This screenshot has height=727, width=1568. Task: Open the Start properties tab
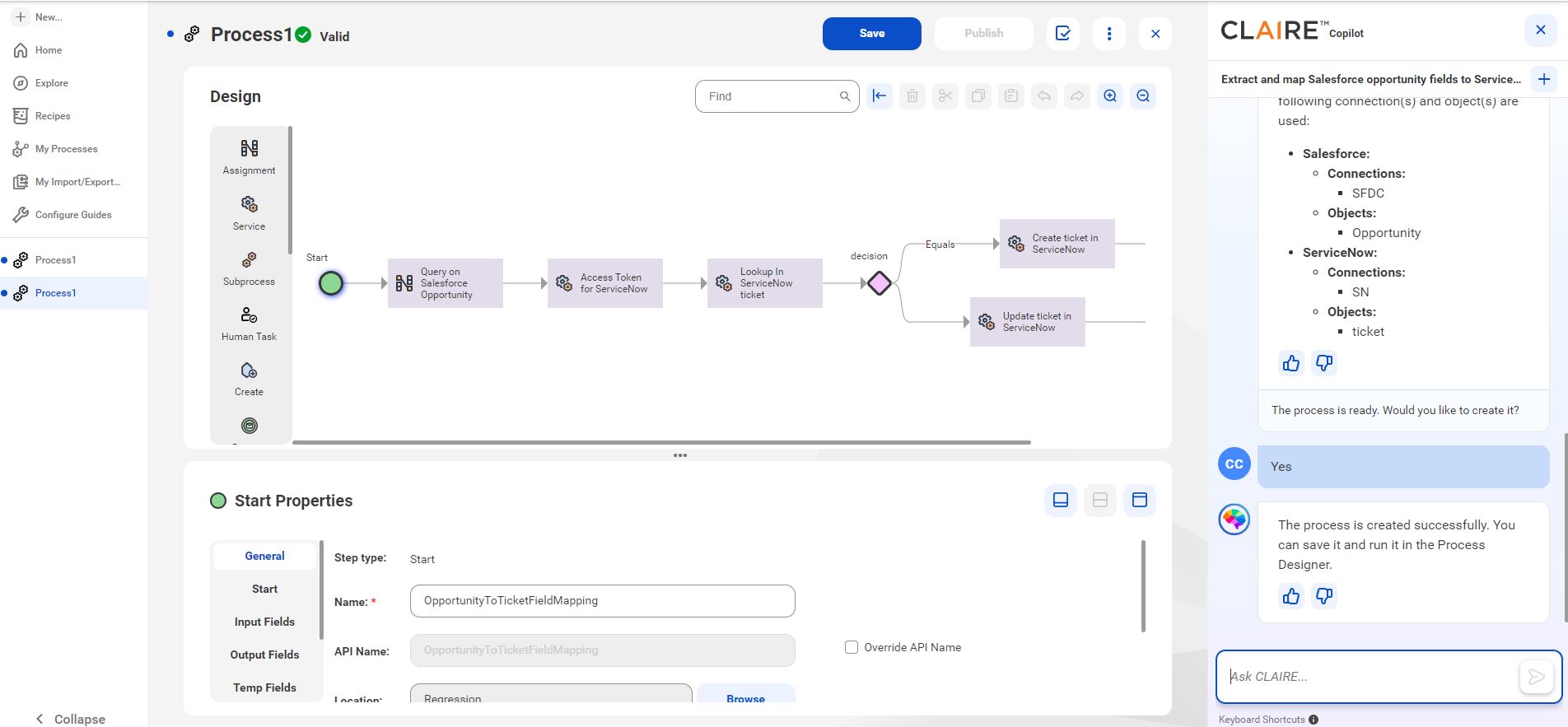coord(264,589)
